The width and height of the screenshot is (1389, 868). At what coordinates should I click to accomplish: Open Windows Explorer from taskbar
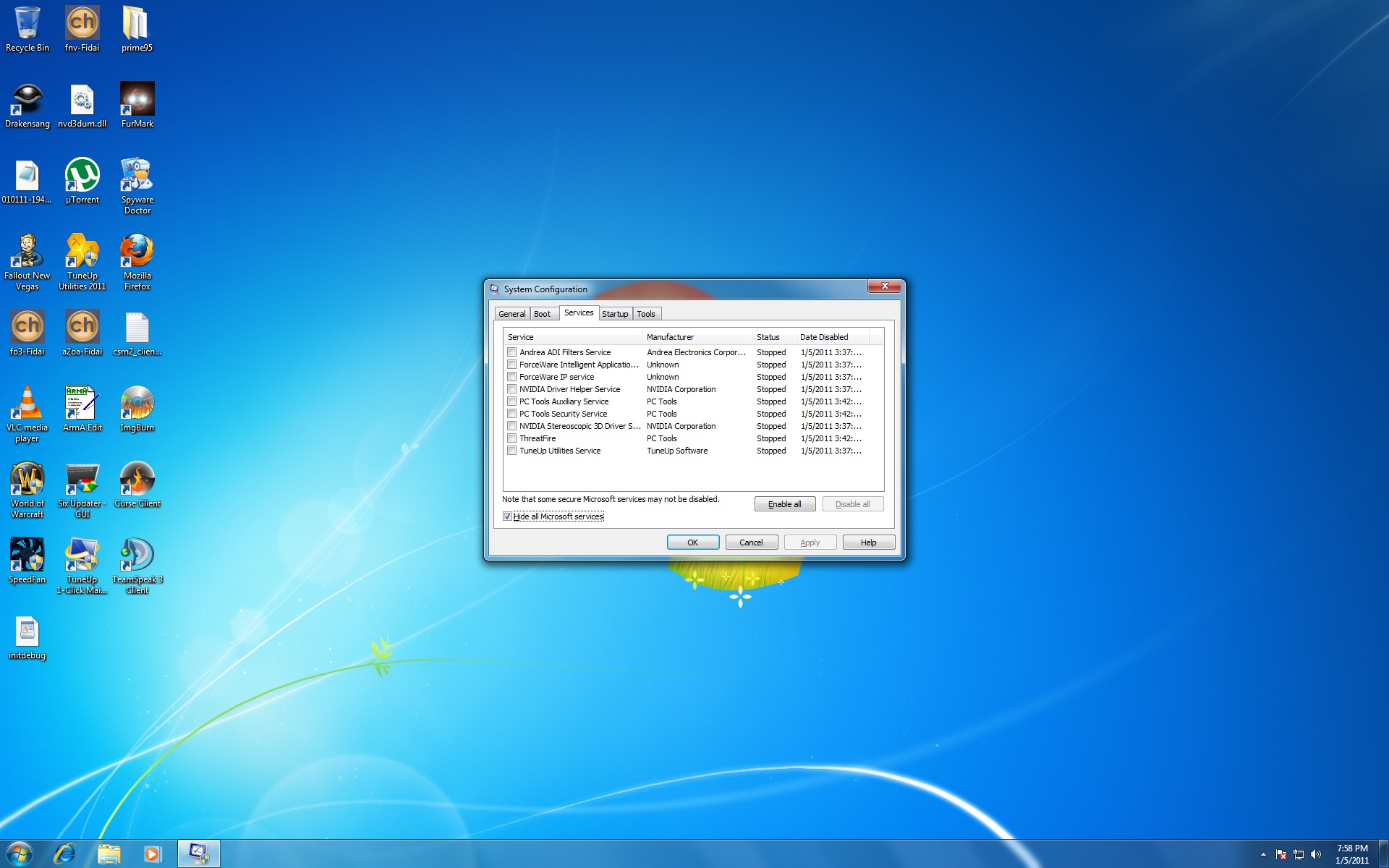click(x=109, y=854)
